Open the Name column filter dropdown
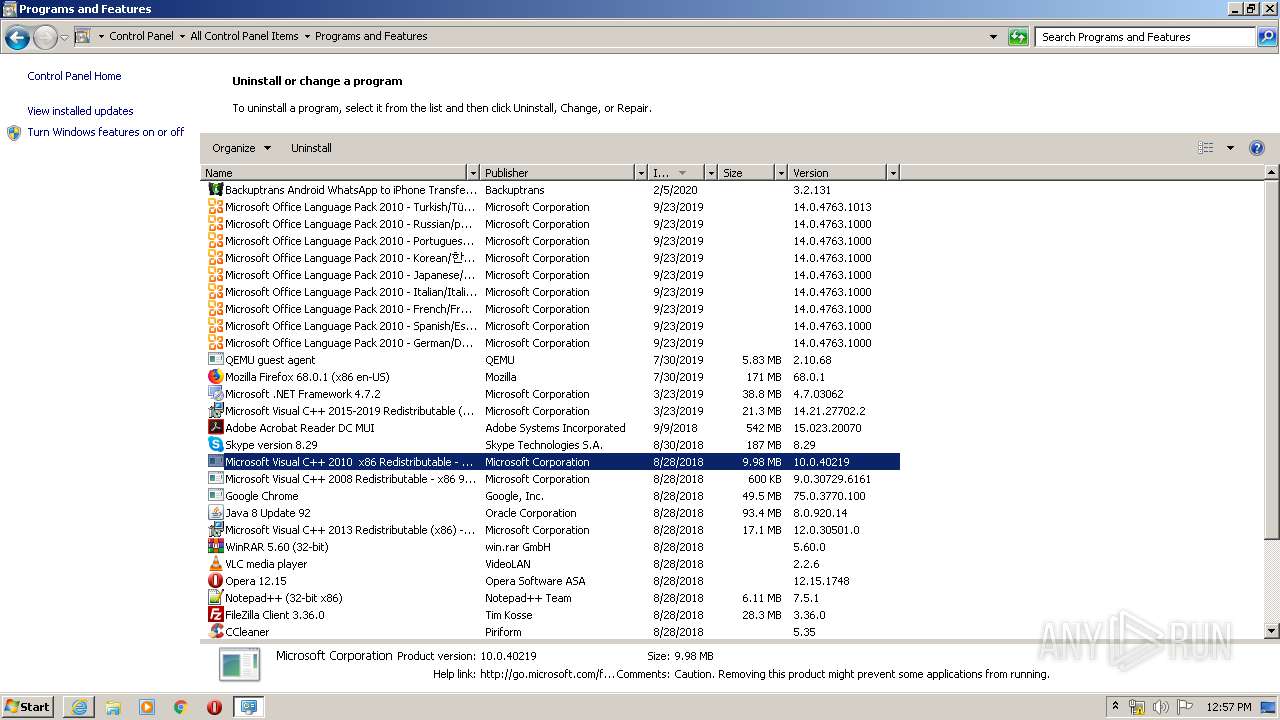The width and height of the screenshot is (1280, 720). [473, 173]
